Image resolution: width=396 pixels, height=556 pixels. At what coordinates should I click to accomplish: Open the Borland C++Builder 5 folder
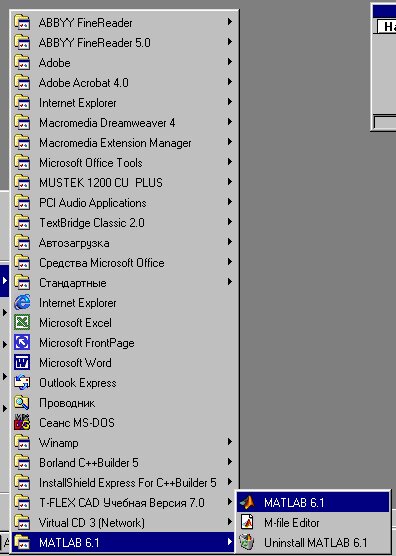[x=125, y=463]
